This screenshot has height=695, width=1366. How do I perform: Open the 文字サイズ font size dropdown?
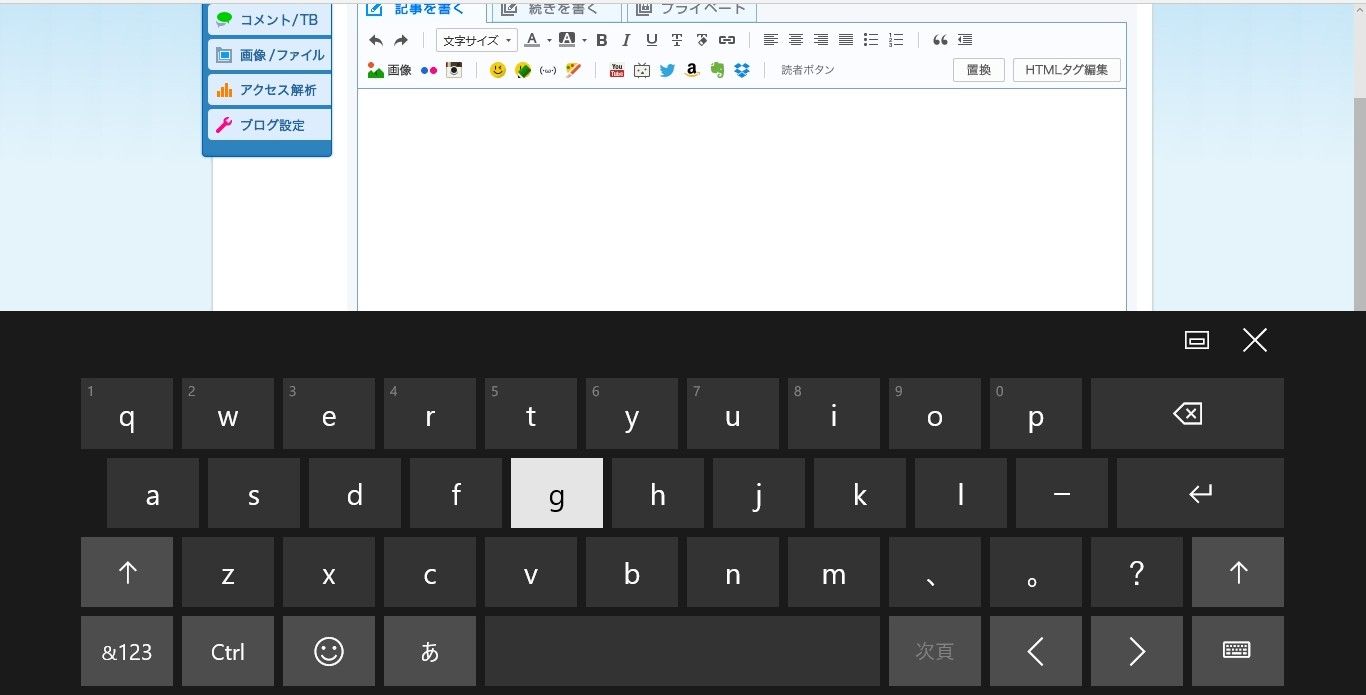click(x=477, y=40)
